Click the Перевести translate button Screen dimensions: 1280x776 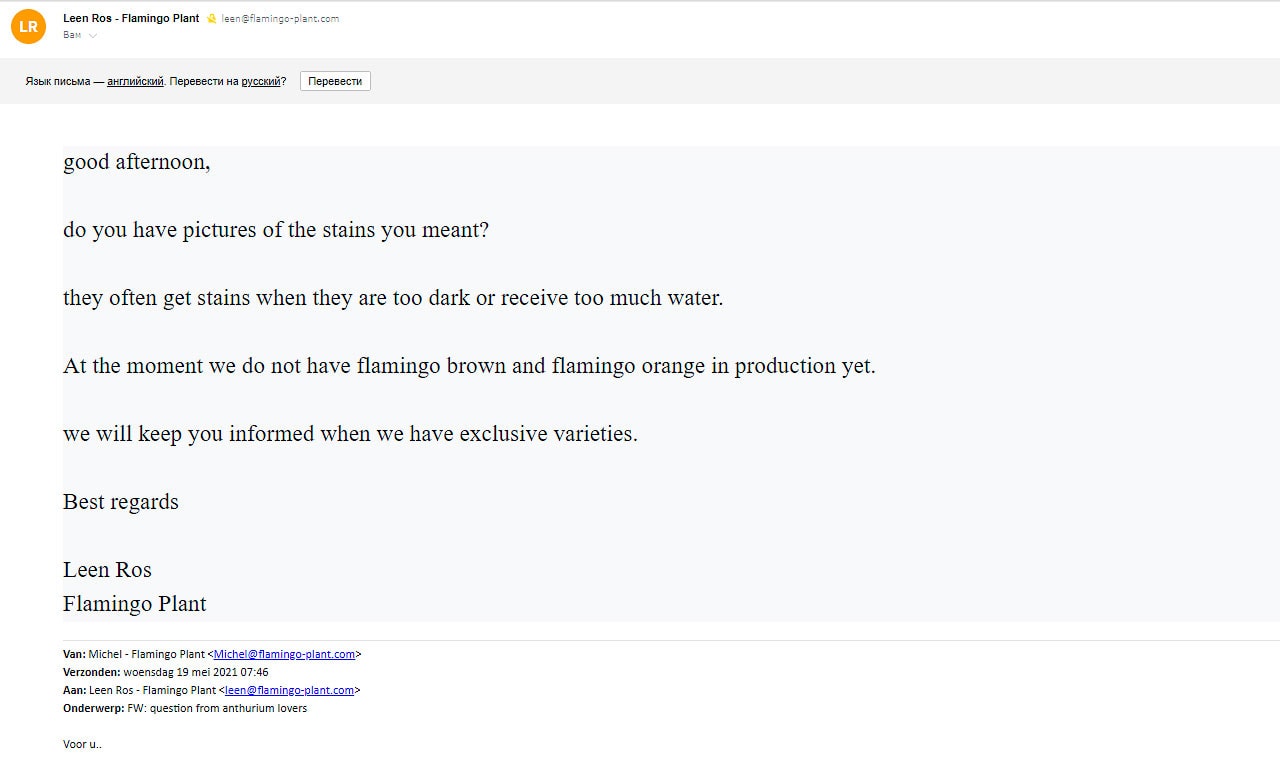click(335, 81)
